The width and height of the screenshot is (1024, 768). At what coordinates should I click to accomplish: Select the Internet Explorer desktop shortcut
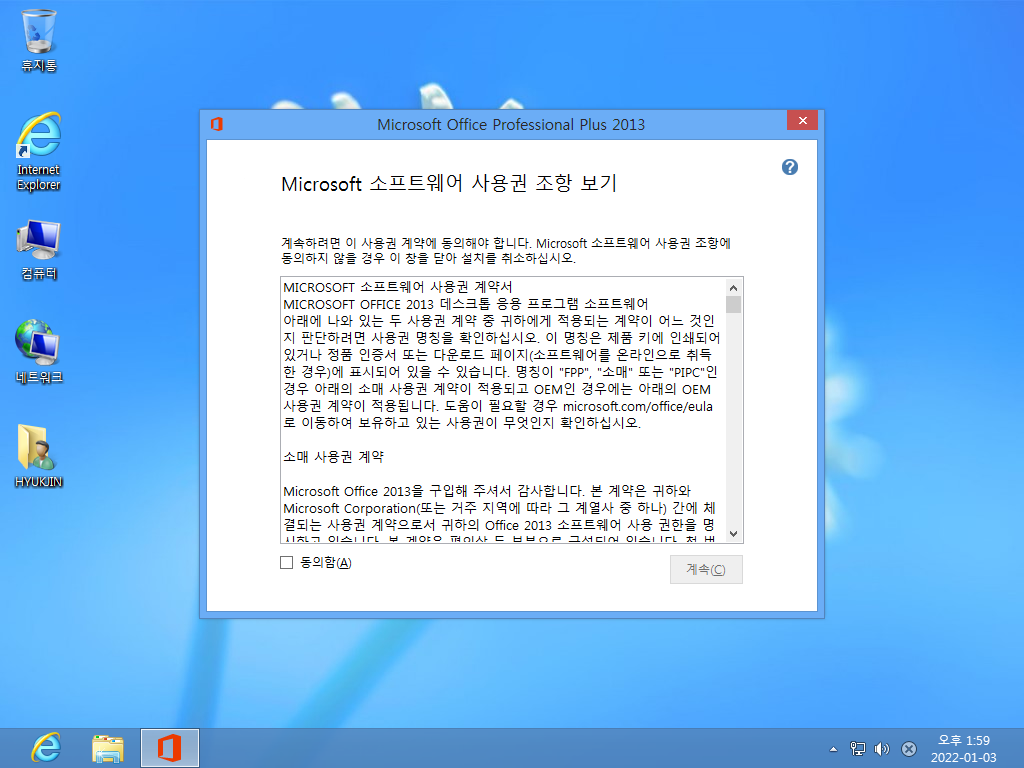click(x=39, y=152)
